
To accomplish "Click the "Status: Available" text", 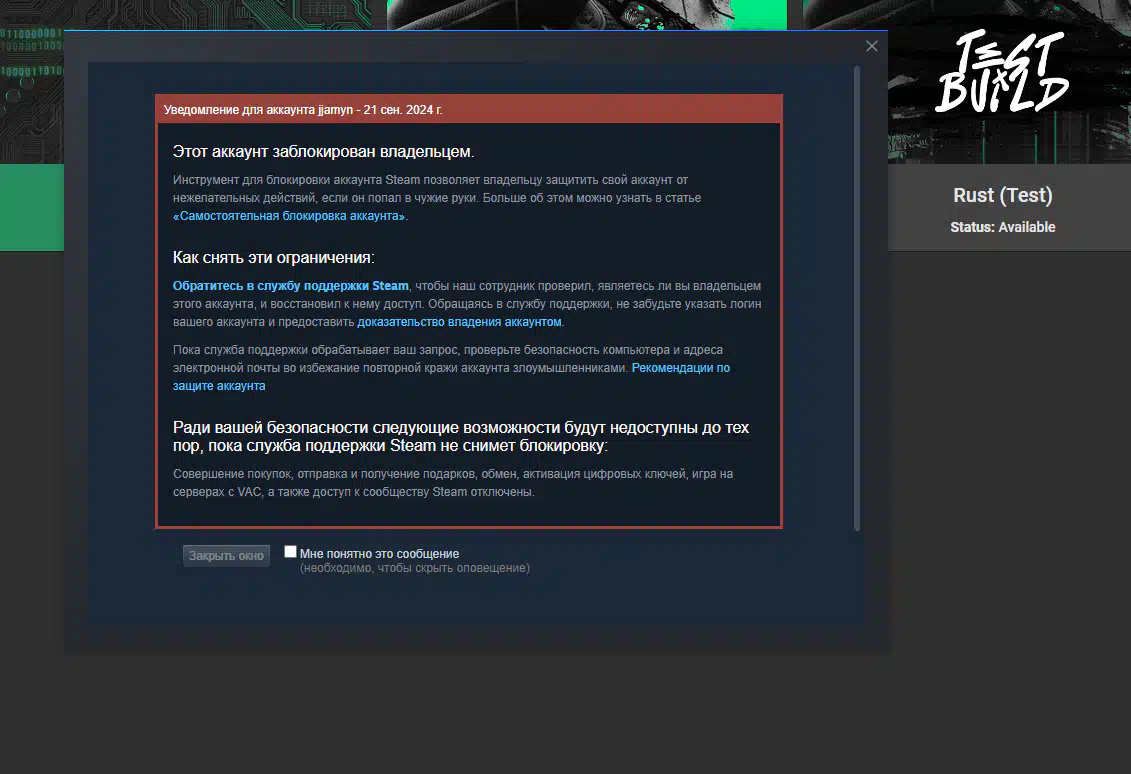I will (x=1002, y=227).
